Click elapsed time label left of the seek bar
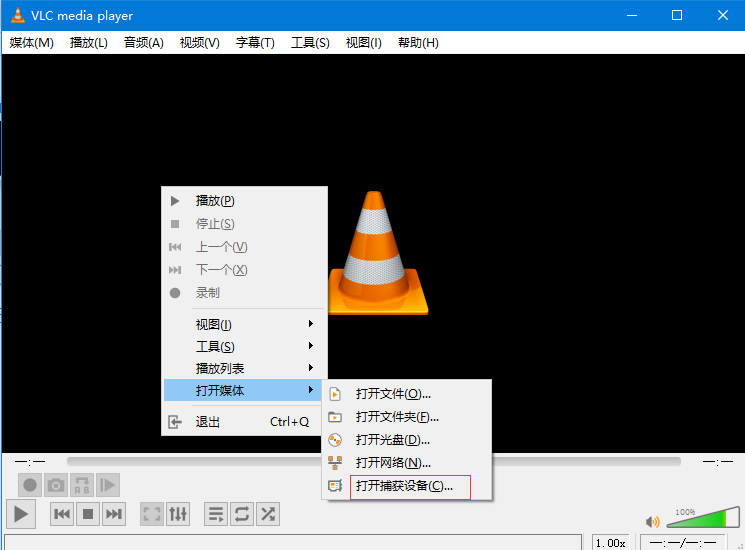Viewport: 745px width, 550px height. (30, 461)
